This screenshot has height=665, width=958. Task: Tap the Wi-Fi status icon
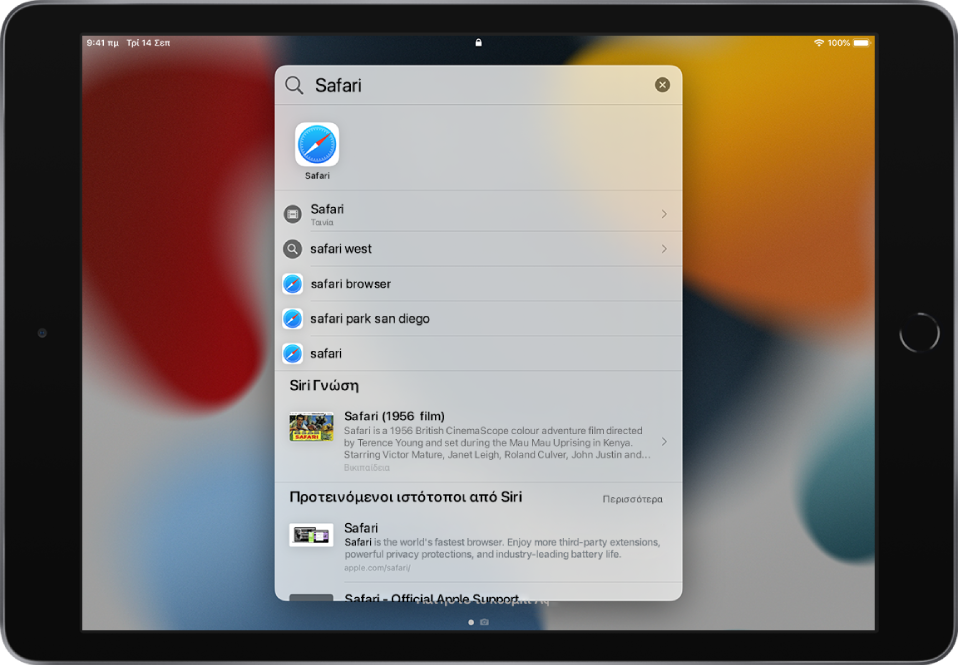[819, 43]
